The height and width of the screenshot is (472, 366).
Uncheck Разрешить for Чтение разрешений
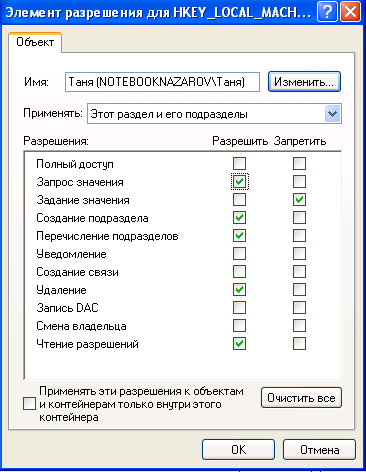click(x=239, y=344)
